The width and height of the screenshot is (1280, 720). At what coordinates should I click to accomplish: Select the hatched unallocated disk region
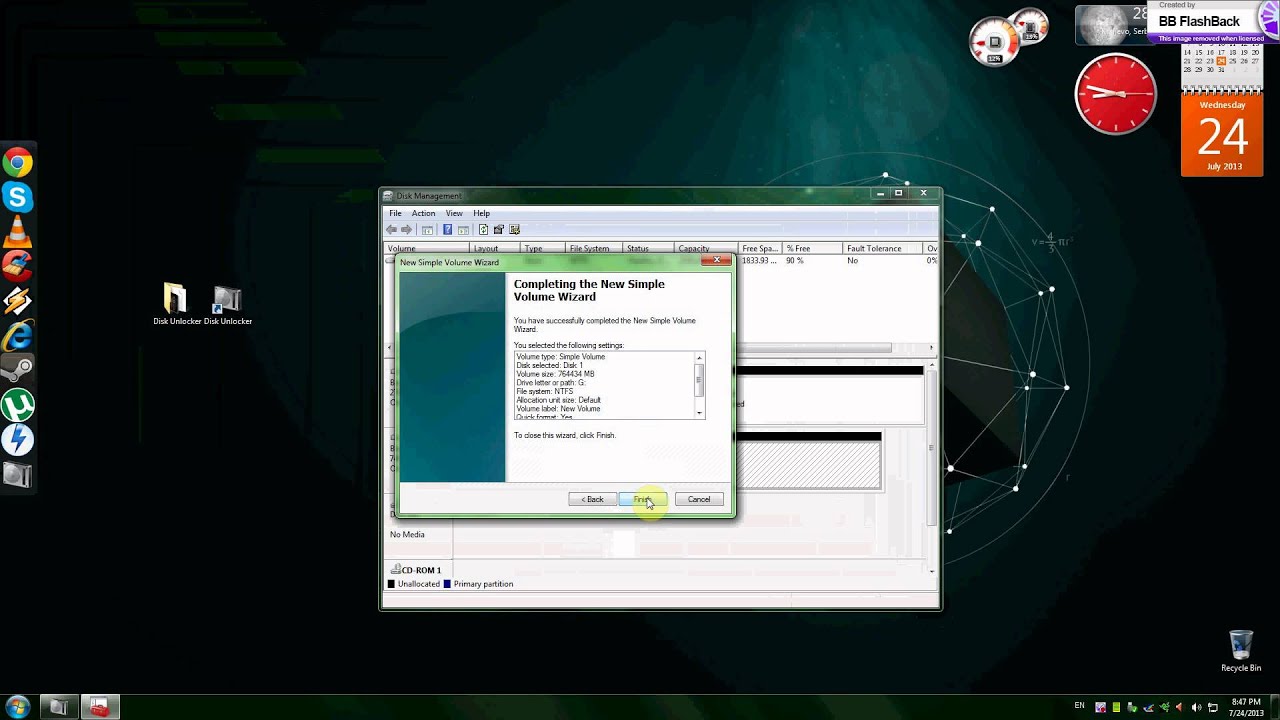[x=807, y=465]
